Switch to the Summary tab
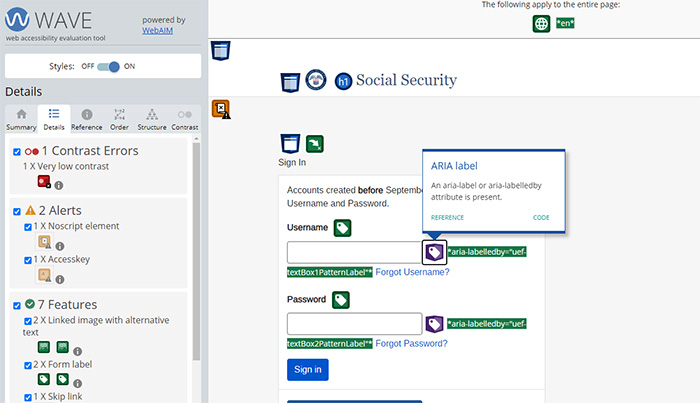Screen dimensions: 700x403 pos(21,119)
